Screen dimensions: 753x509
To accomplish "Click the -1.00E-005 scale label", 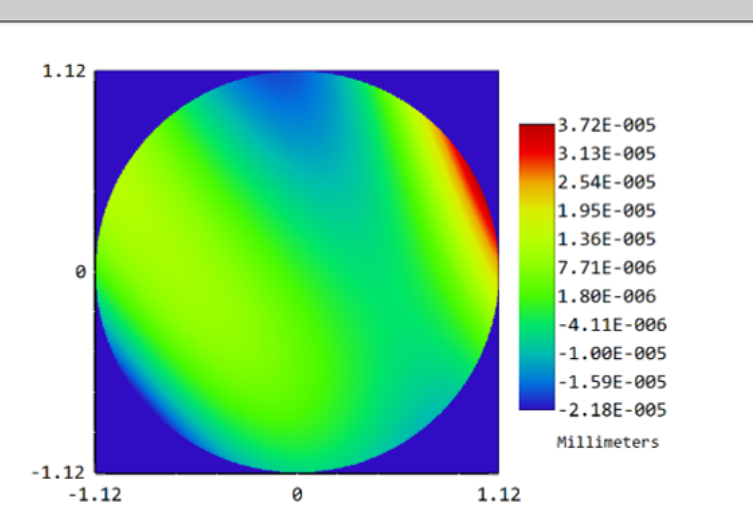I will coord(612,353).
